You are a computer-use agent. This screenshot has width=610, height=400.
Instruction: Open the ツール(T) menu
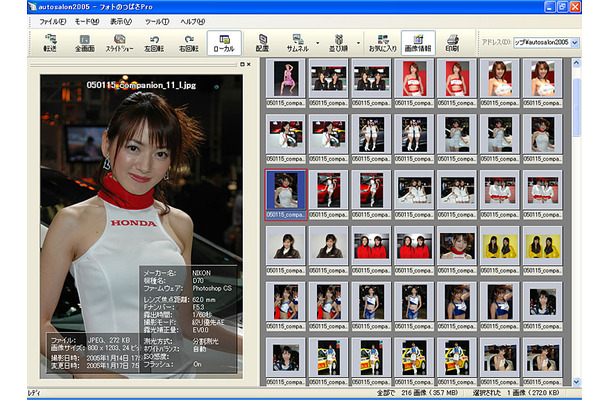157,22
